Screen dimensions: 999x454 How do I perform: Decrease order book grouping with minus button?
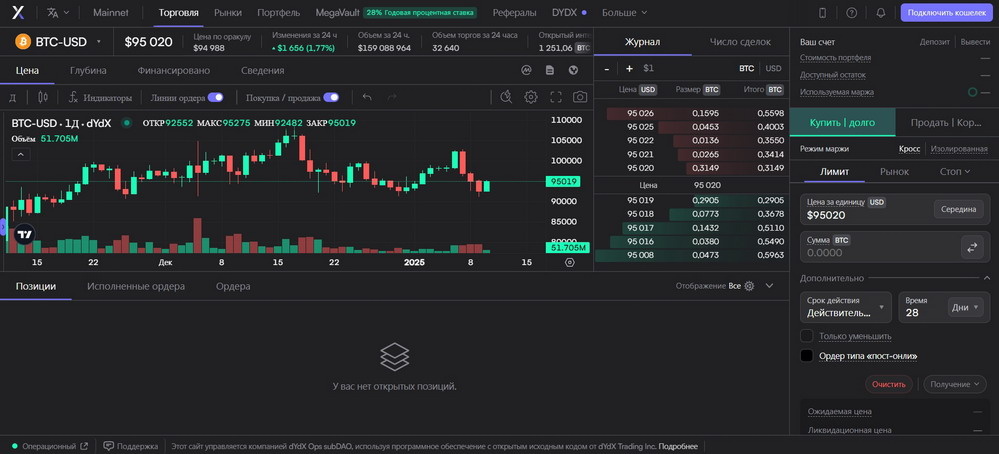point(607,69)
